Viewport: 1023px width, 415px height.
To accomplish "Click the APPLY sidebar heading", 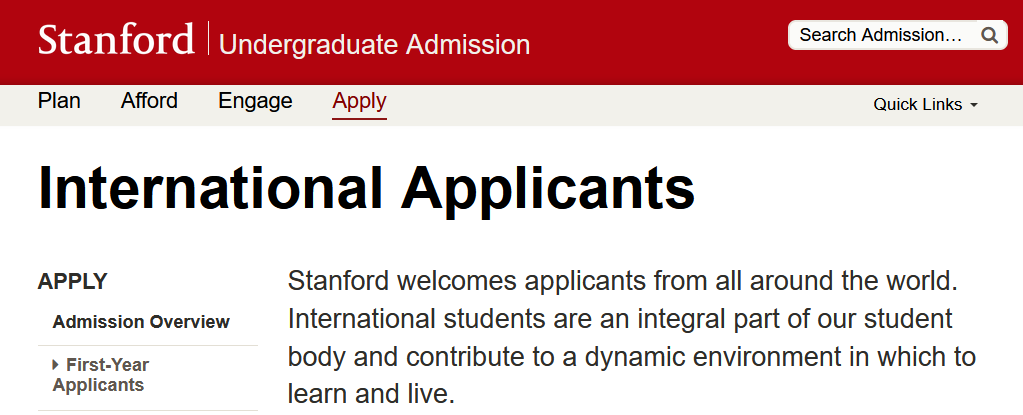I will click(x=72, y=282).
